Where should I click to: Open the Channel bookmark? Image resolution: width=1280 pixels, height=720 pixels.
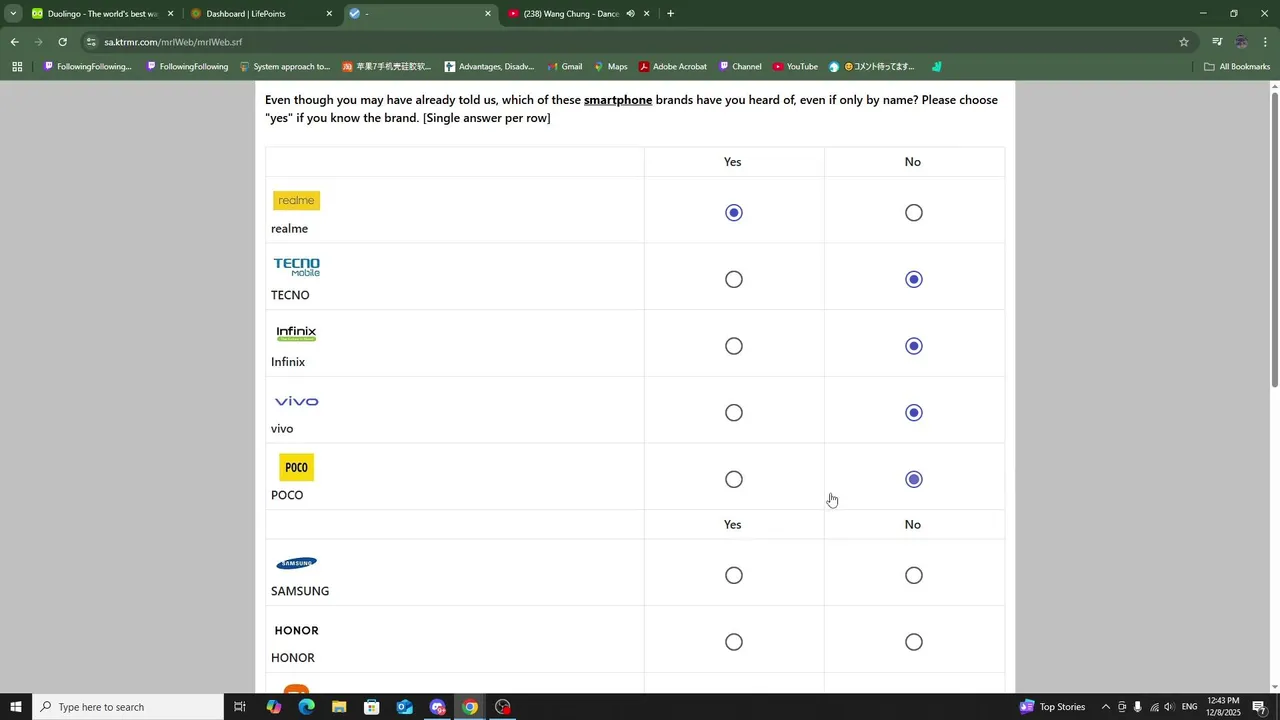[x=739, y=67]
